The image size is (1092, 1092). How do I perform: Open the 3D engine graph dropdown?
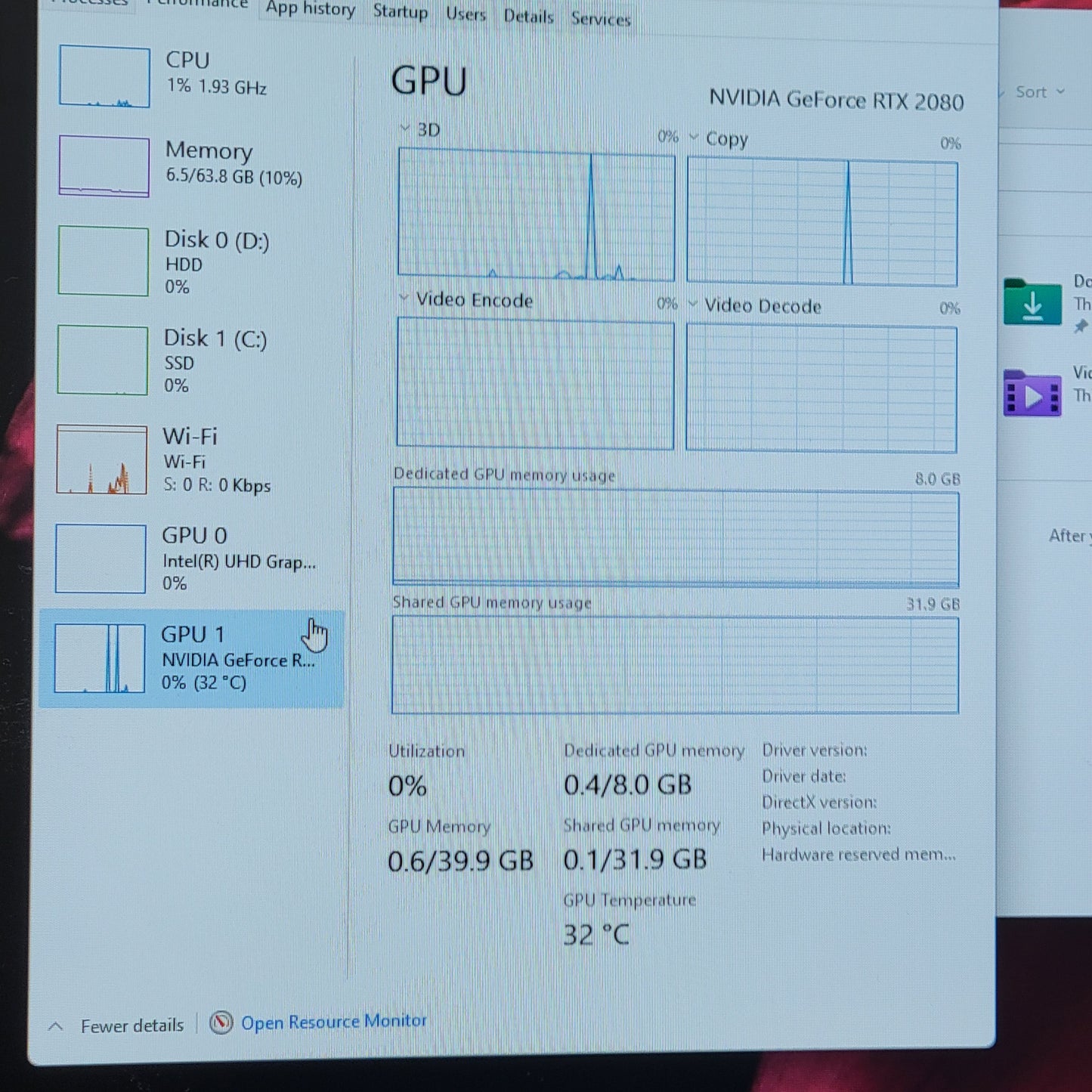click(405, 128)
